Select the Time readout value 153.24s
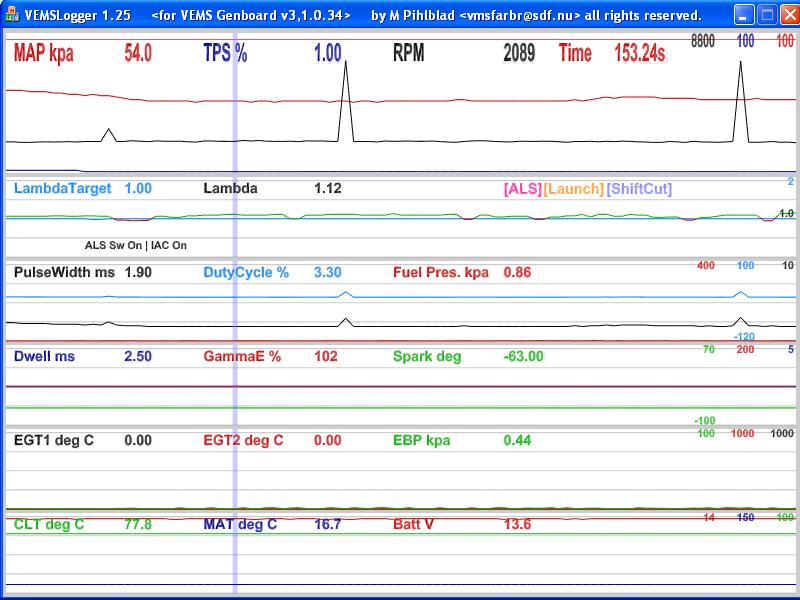This screenshot has width=800, height=600. (640, 54)
